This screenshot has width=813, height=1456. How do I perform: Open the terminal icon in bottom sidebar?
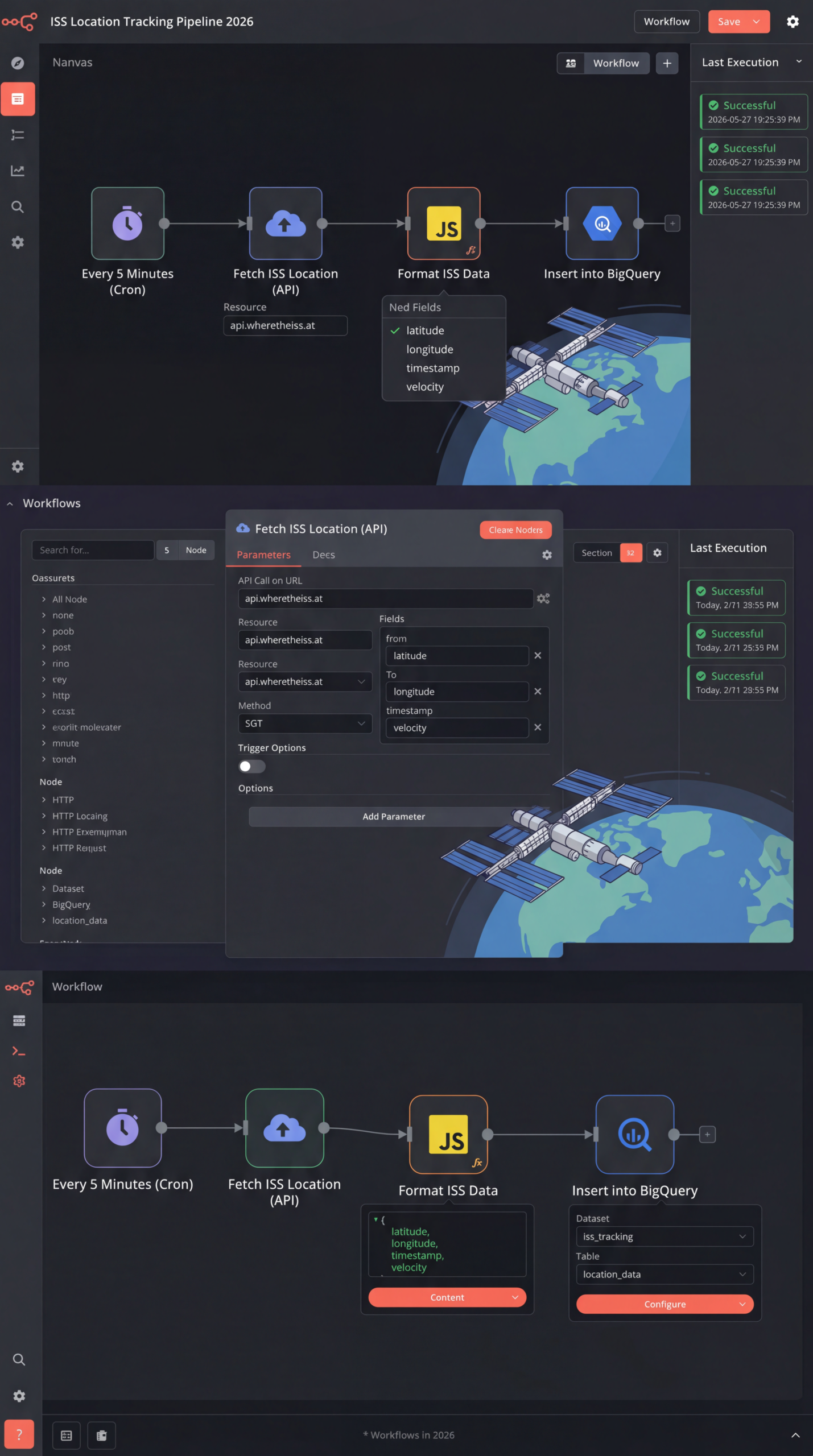pyautogui.click(x=19, y=1051)
